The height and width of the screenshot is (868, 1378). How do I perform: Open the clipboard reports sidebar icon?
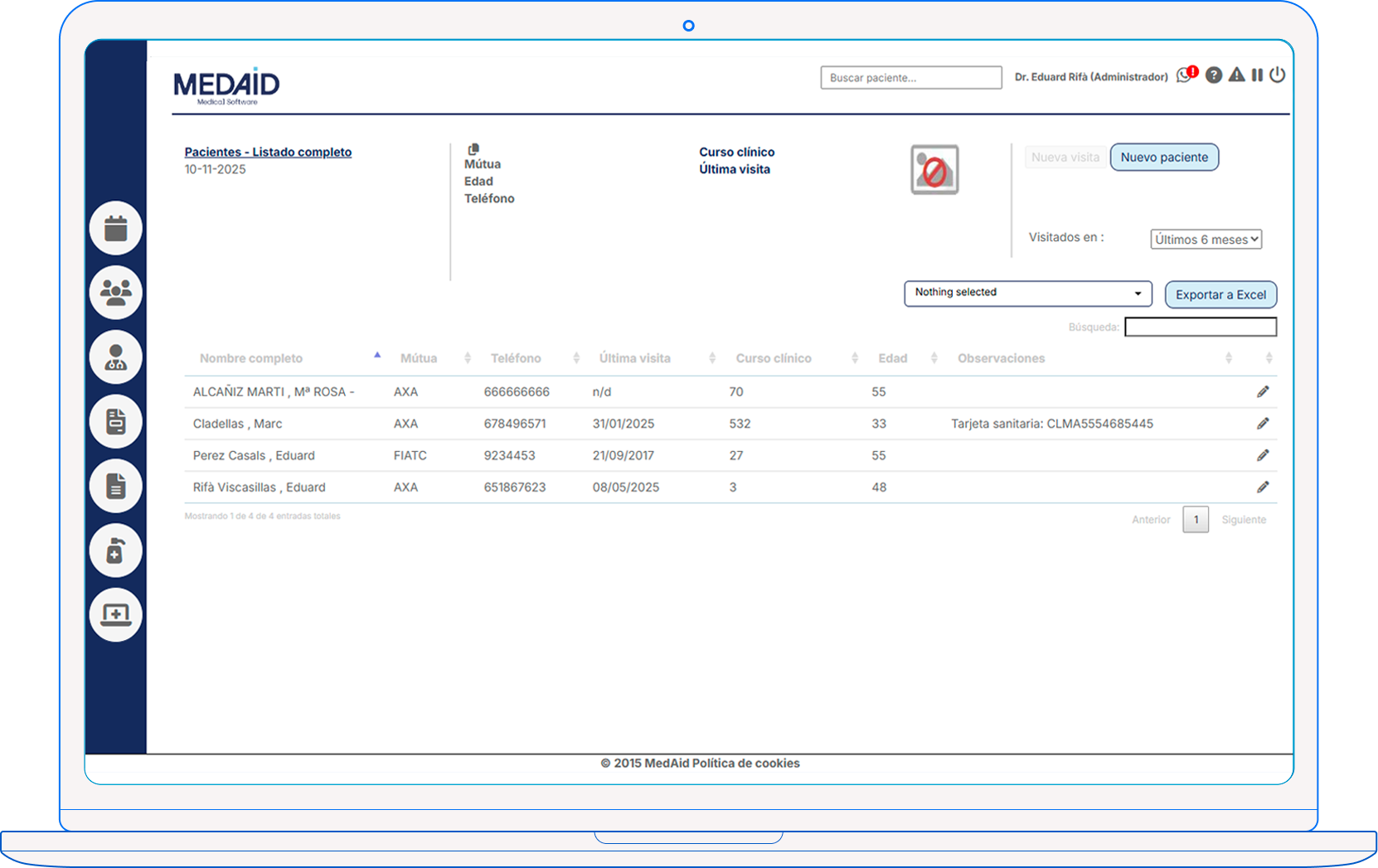pyautogui.click(x=116, y=421)
